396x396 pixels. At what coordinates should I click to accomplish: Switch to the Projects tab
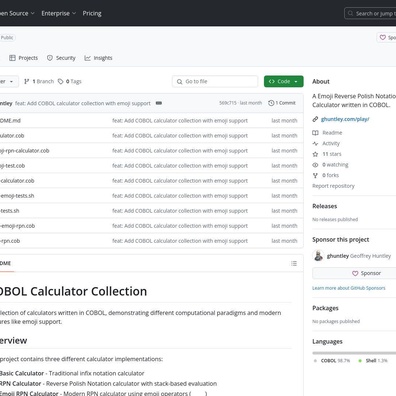pos(23,58)
